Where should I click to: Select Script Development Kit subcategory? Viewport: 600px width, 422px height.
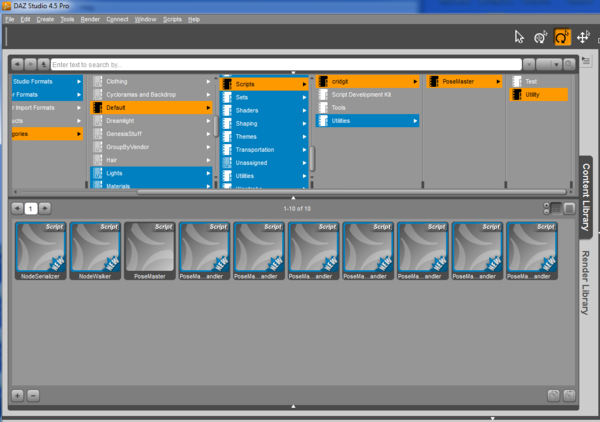pos(367,95)
